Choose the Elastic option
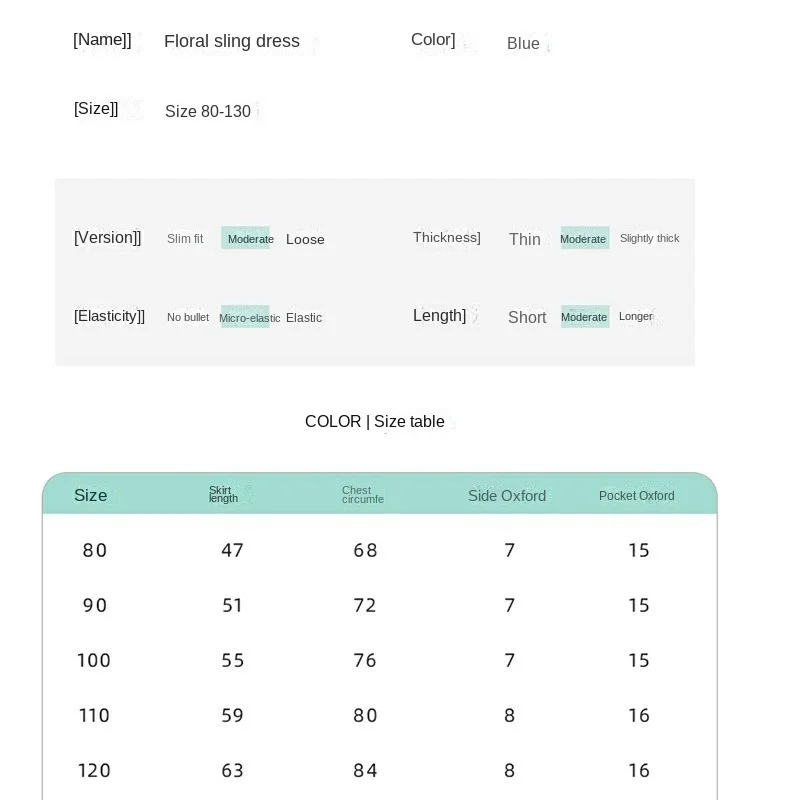Image resolution: width=800 pixels, height=800 pixels. click(304, 318)
